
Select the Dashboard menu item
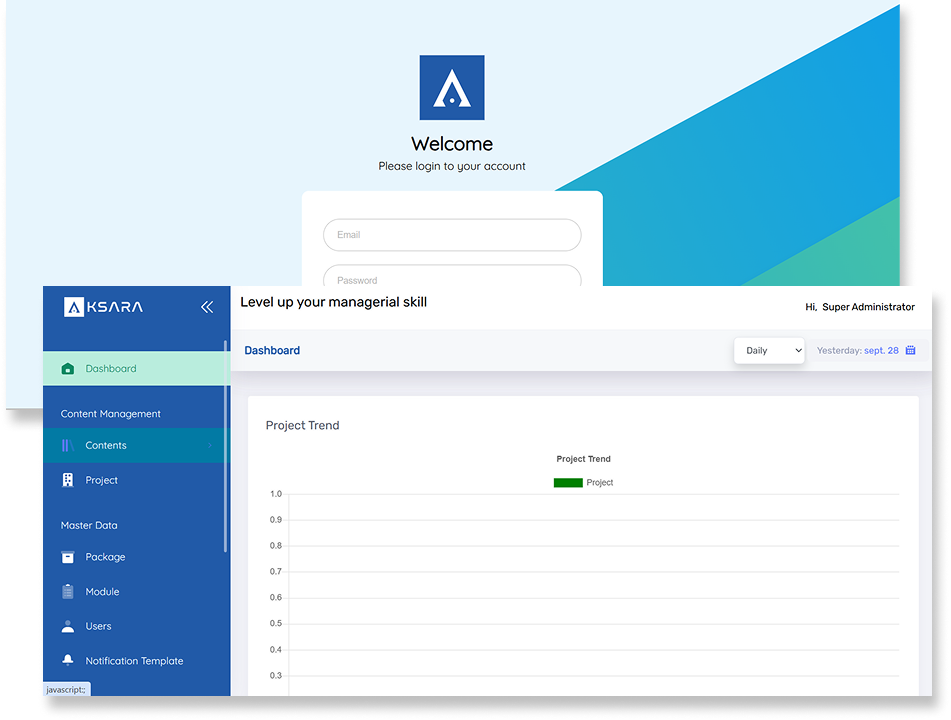click(x=111, y=369)
